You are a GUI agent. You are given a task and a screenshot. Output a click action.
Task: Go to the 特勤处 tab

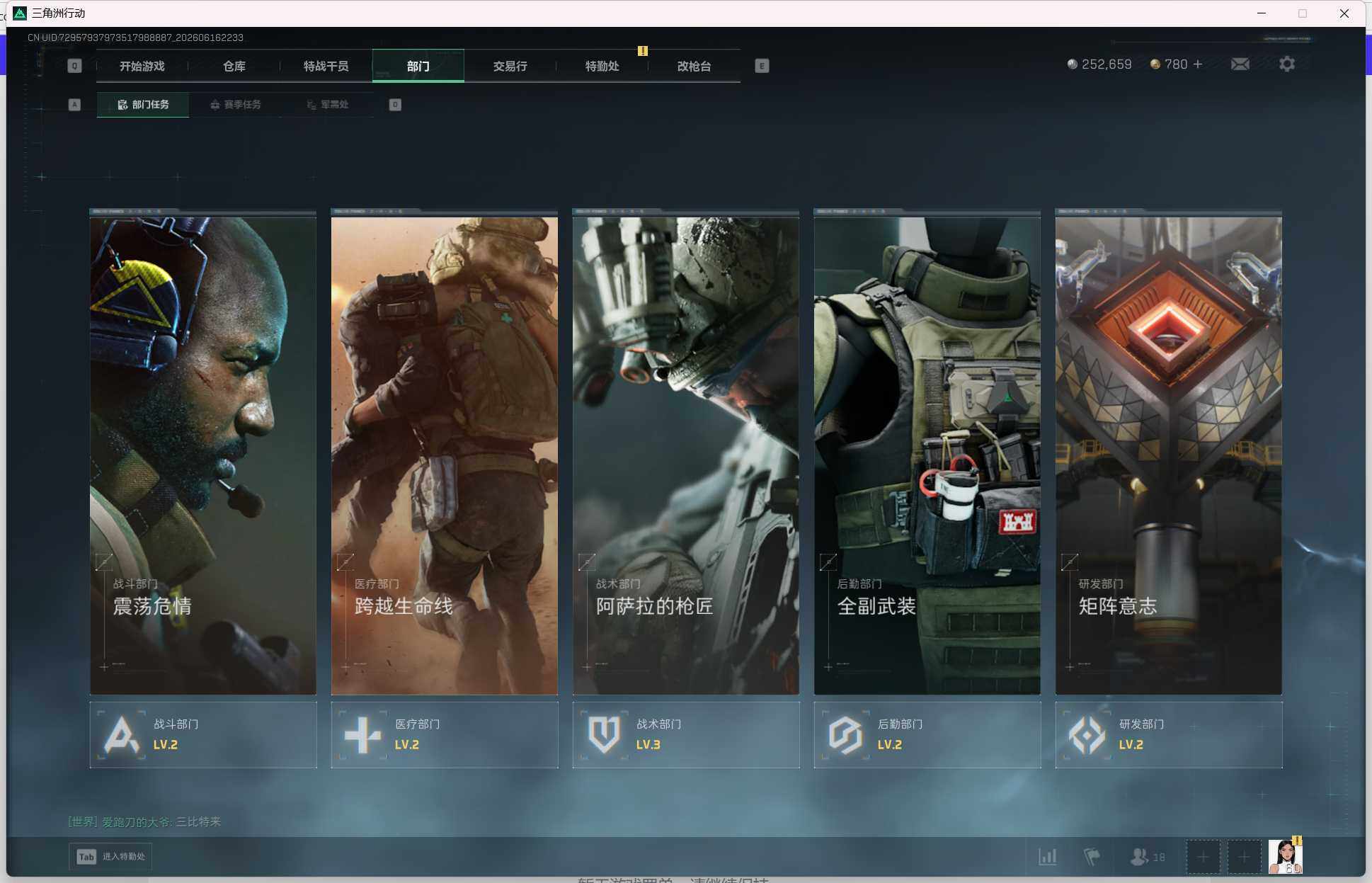coord(602,66)
